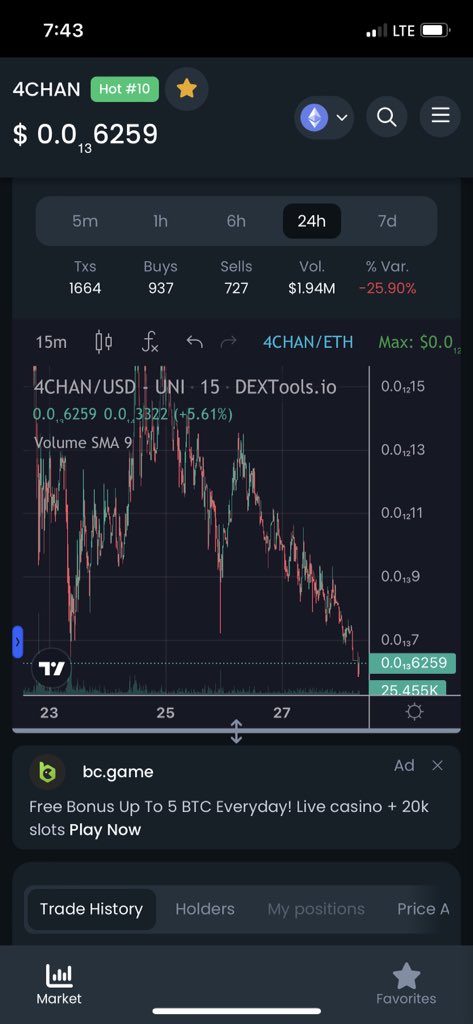Click the chart resize double-arrow handle
This screenshot has width=473, height=1024.
pos(236,732)
